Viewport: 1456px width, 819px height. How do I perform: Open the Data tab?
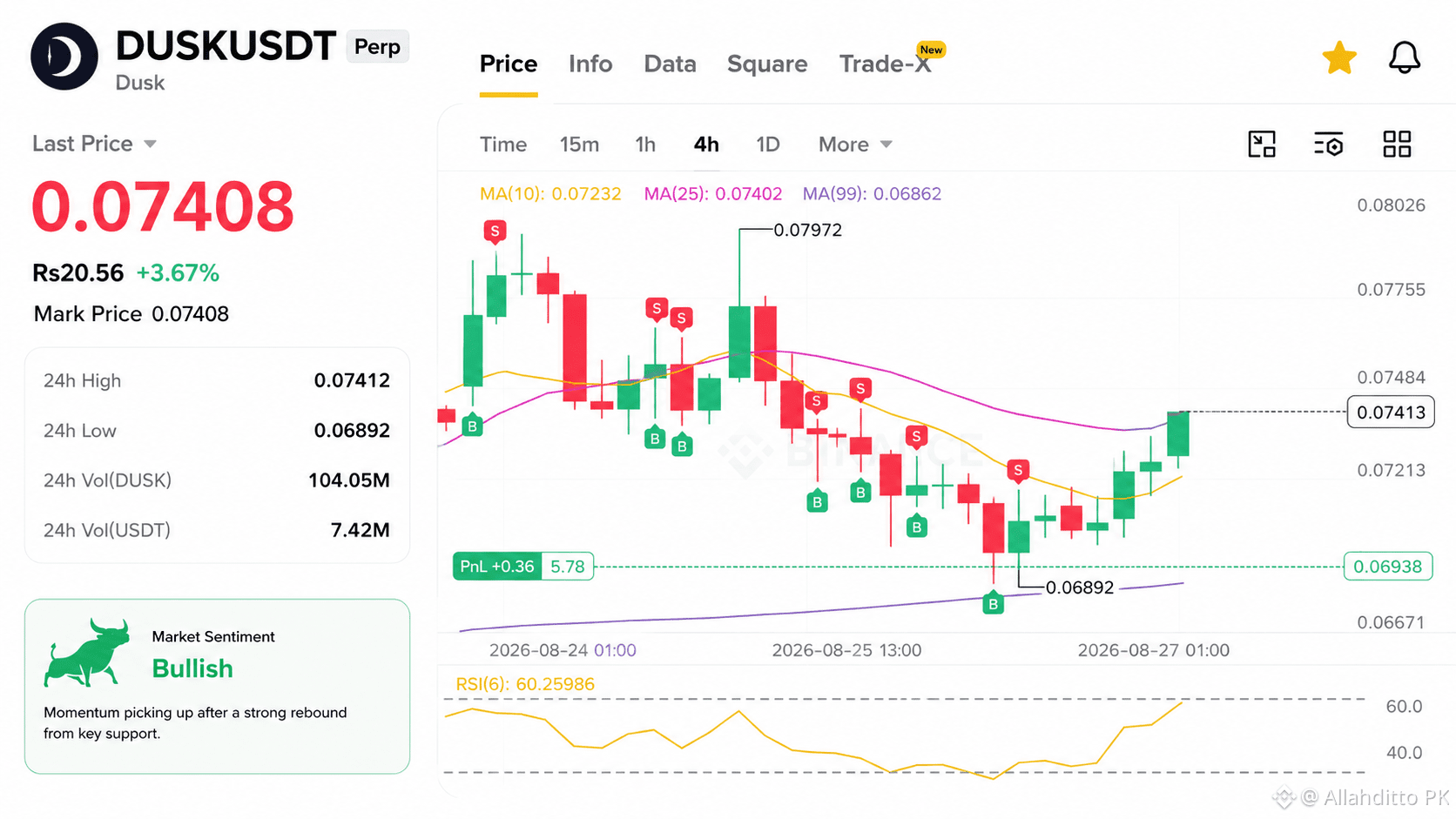670,64
